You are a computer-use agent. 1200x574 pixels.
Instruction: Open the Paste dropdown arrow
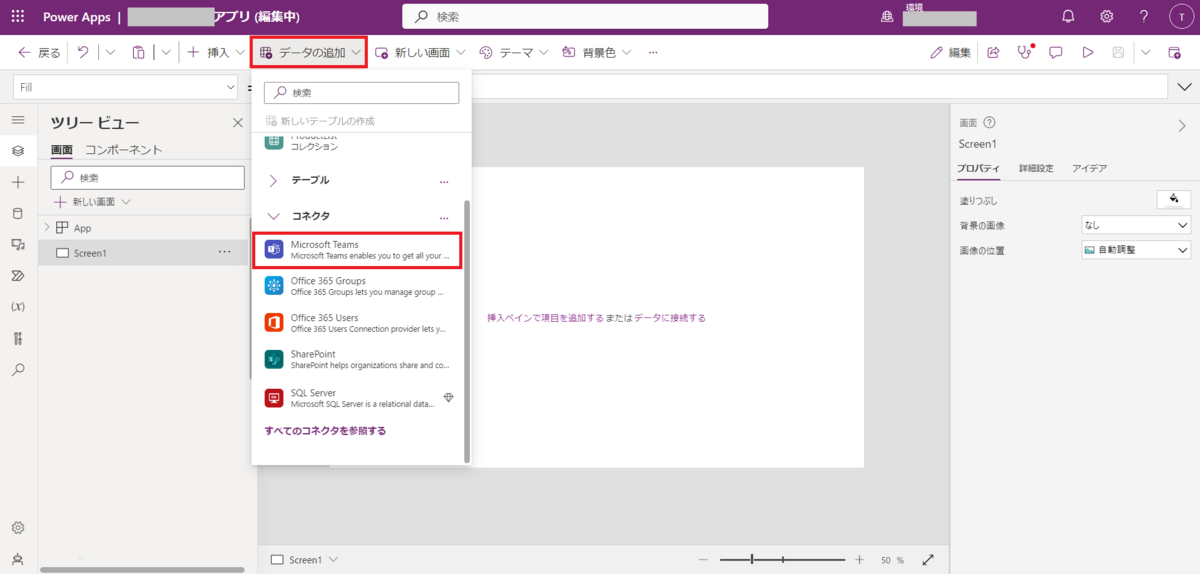(x=165, y=52)
